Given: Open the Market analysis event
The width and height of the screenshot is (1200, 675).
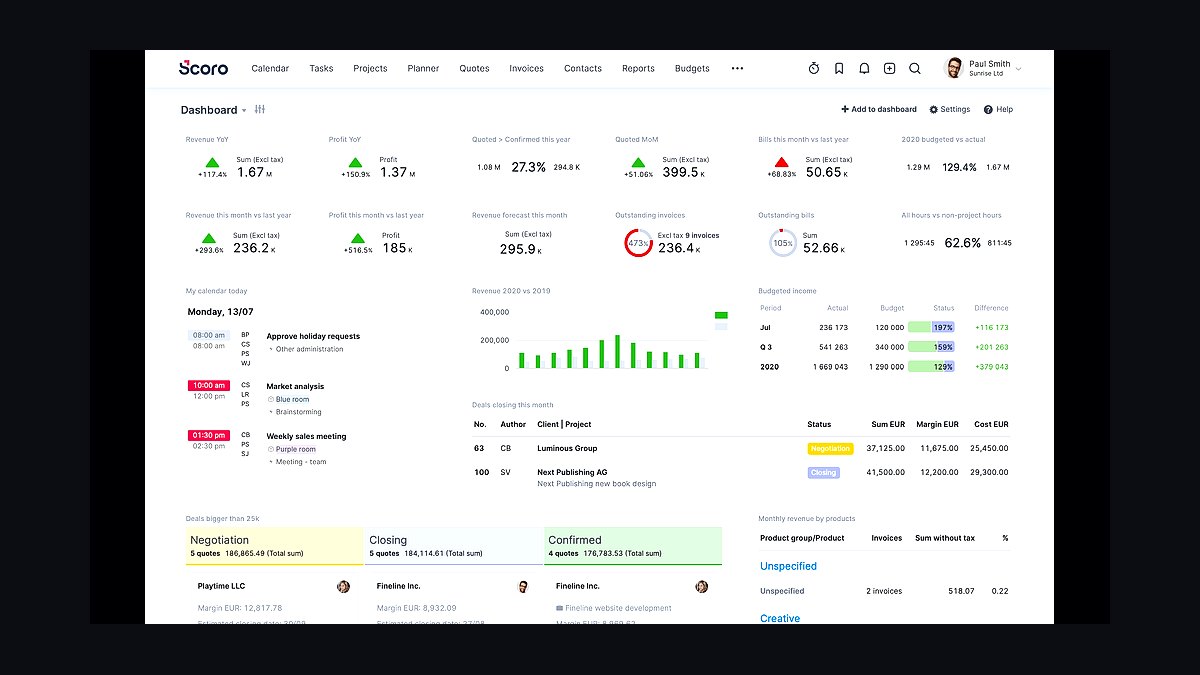Looking at the screenshot, I should point(295,386).
